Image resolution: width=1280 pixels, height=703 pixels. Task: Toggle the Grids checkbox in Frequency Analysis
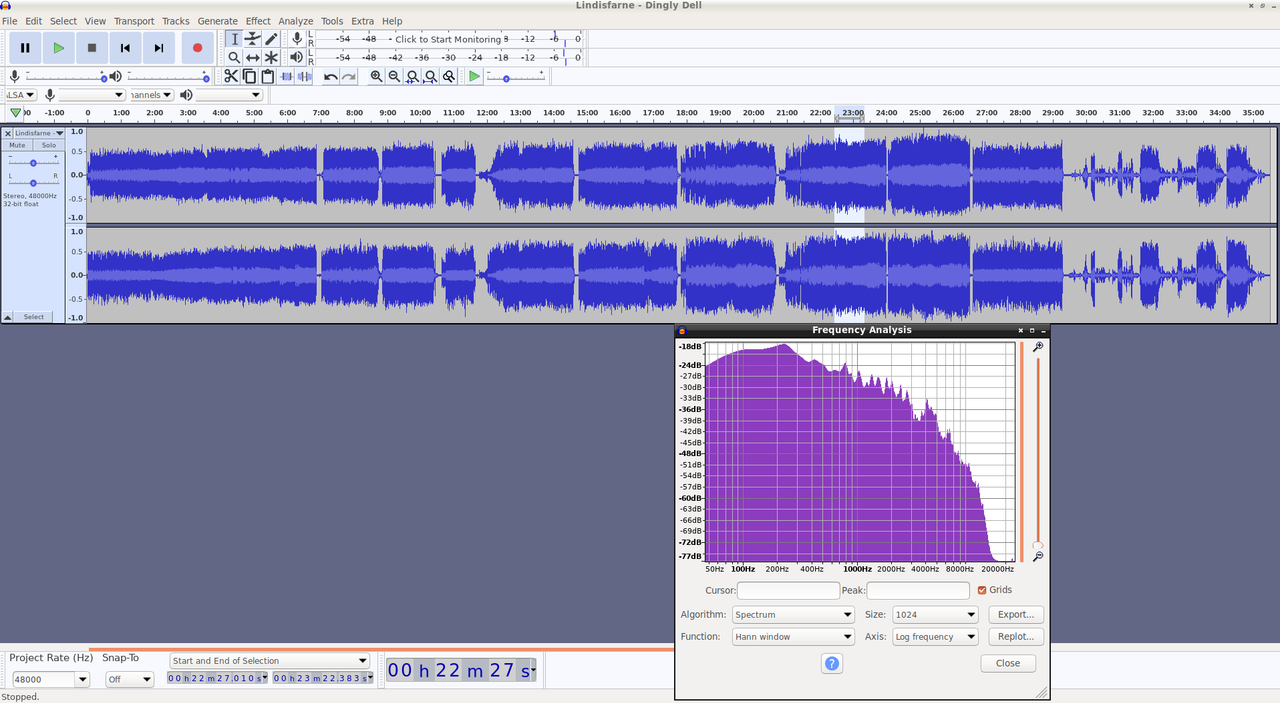982,590
